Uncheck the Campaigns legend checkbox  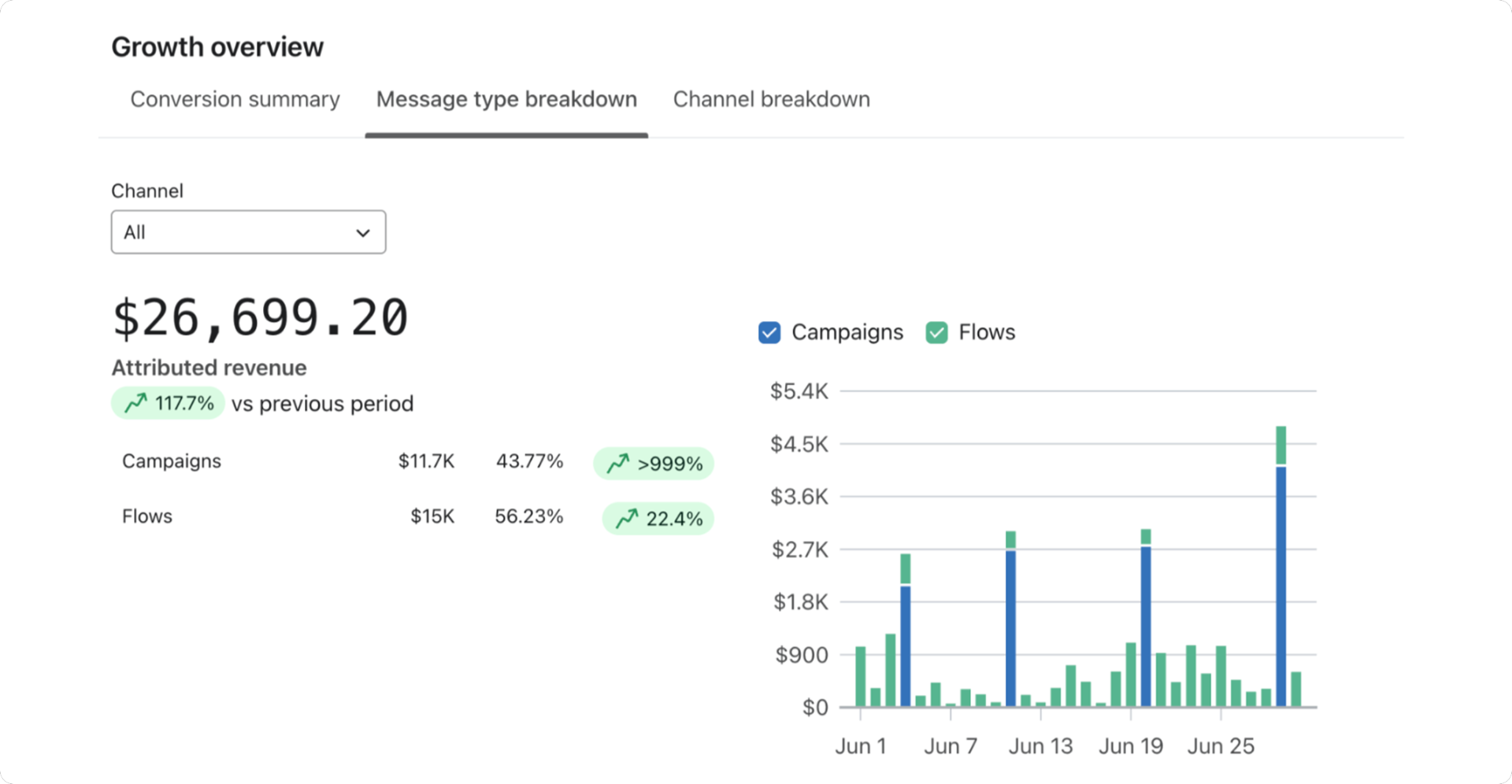click(769, 333)
